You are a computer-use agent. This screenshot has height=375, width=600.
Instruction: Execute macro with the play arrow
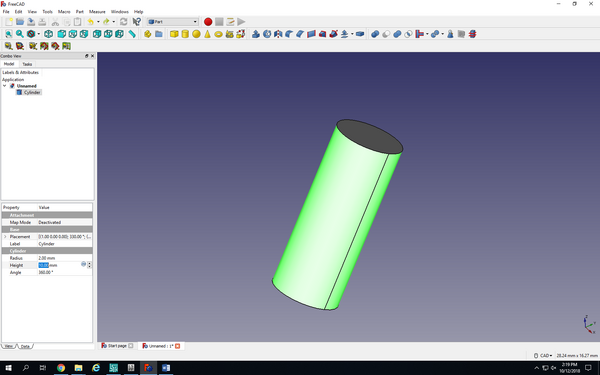[x=241, y=22]
